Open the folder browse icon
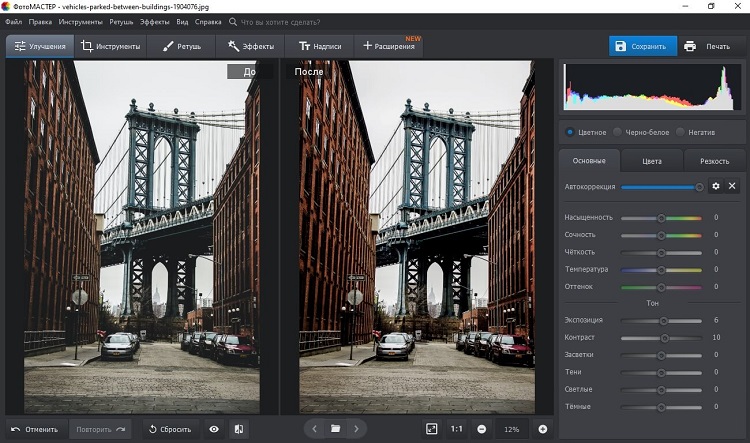Image resolution: width=750 pixels, height=443 pixels. click(336, 429)
